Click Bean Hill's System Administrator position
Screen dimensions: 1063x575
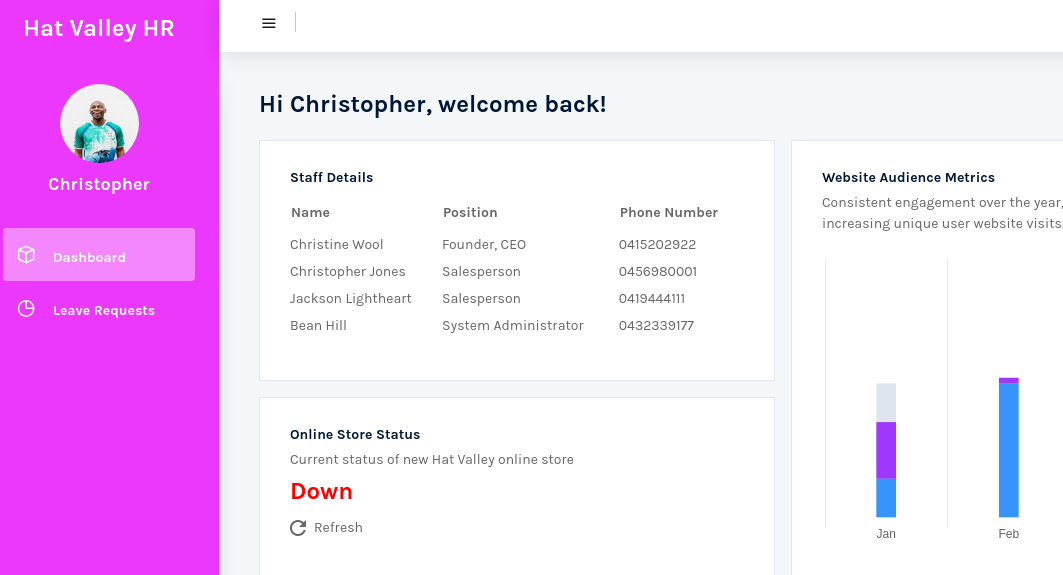tap(513, 326)
